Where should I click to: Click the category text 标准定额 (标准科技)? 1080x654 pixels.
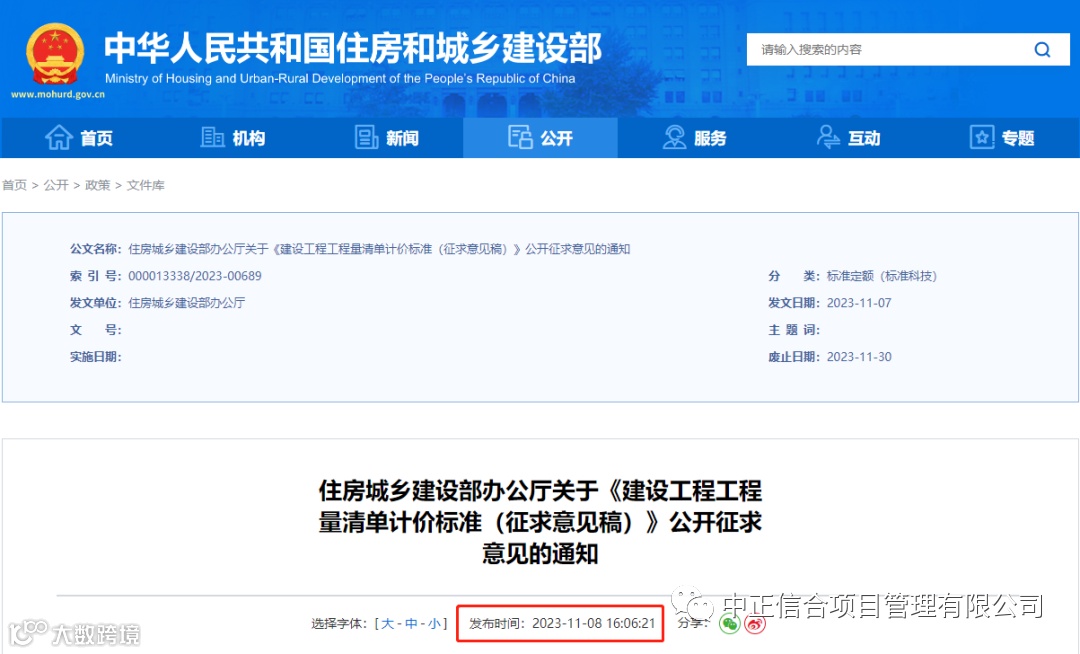coord(882,276)
